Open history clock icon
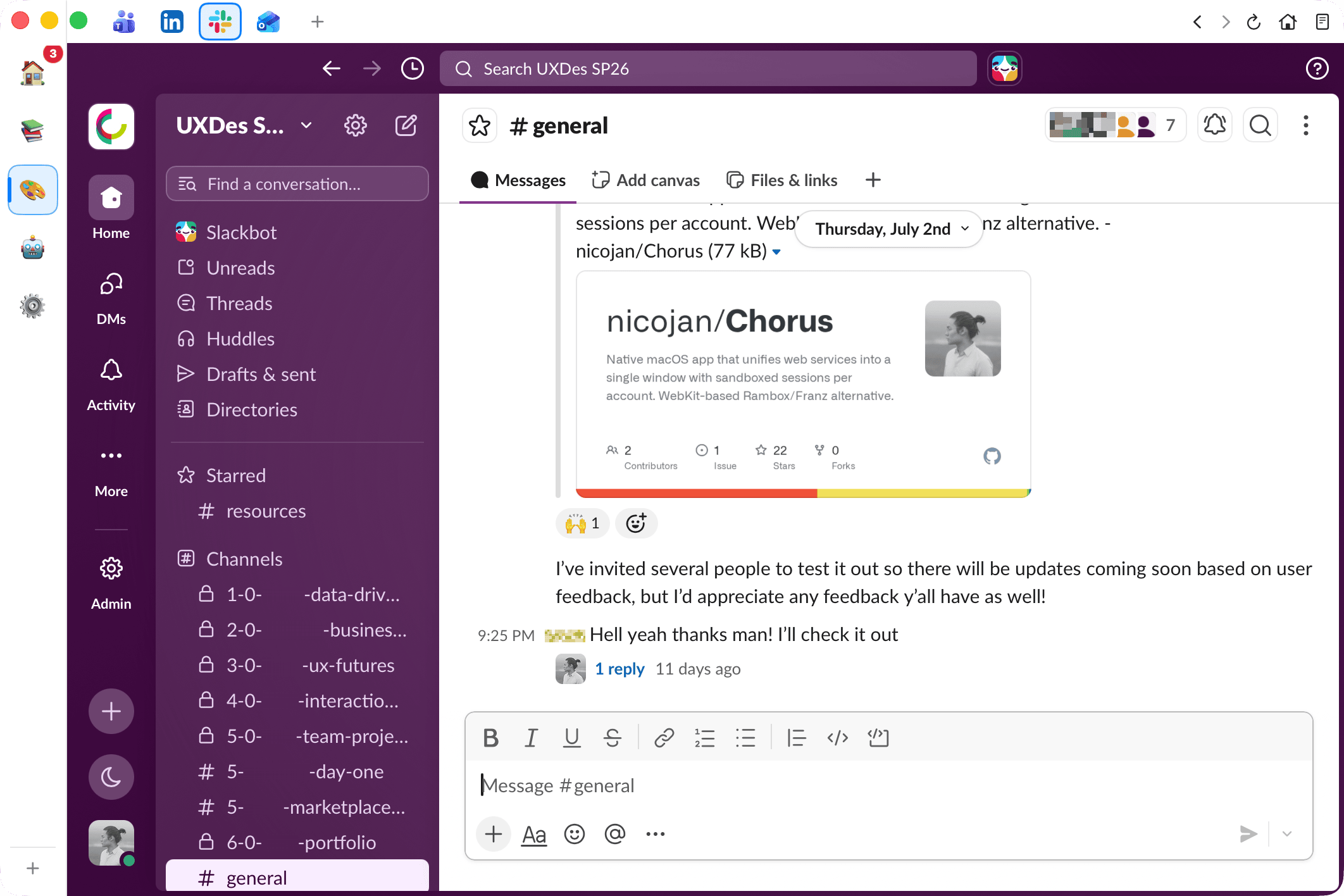 click(413, 68)
